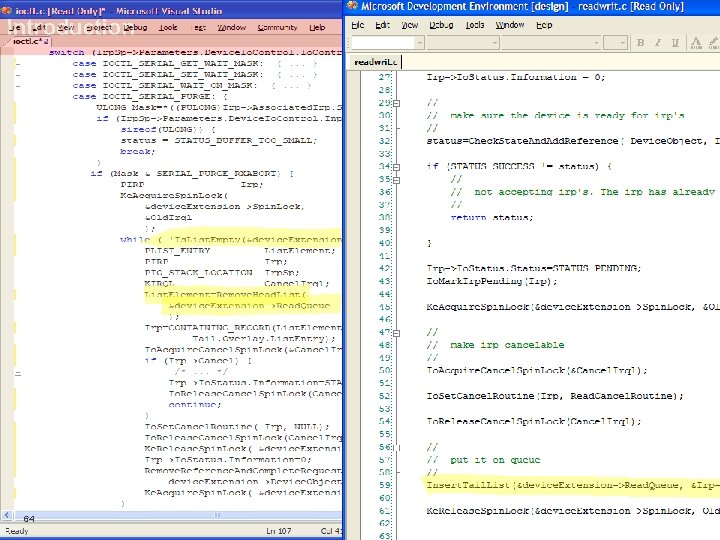Click left arrow of ioctl.c horizontal scrollbar

tap(6, 515)
